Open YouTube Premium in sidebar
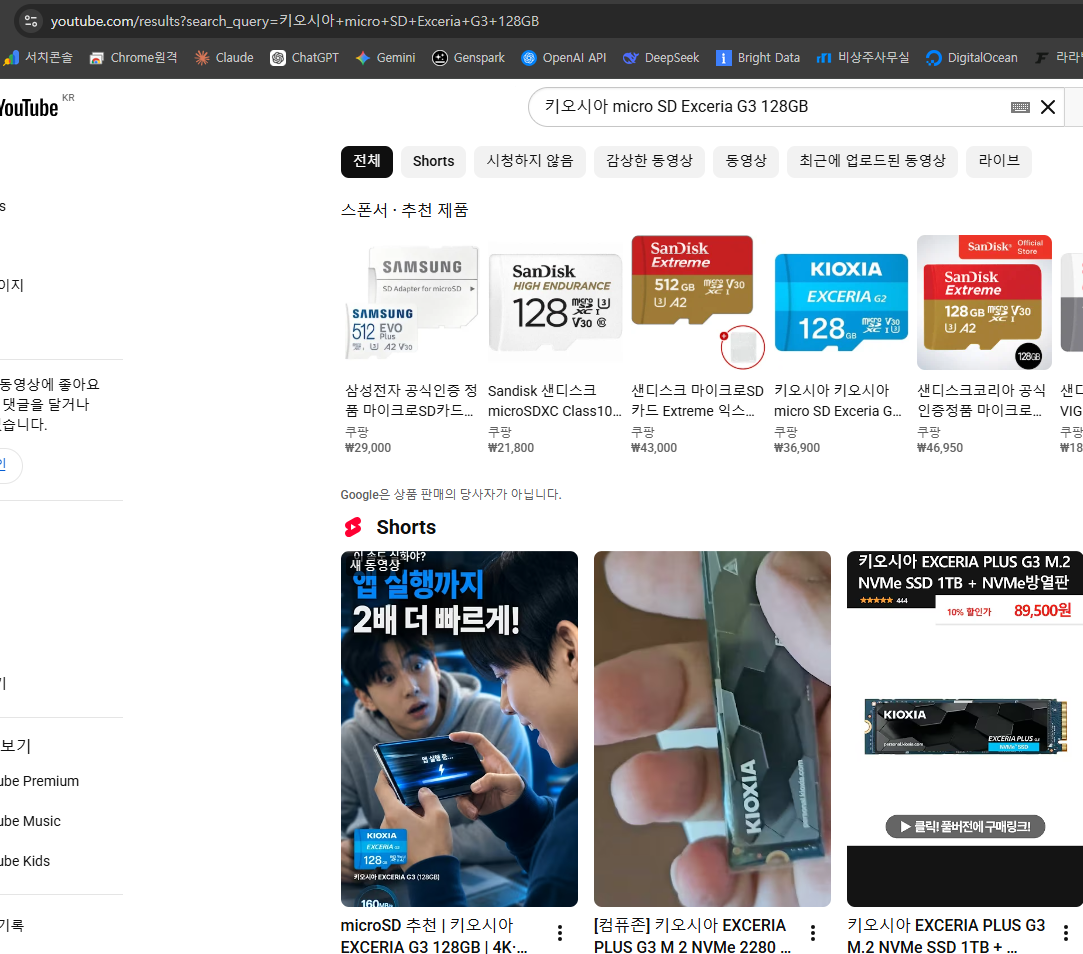1083x954 pixels. [x=39, y=781]
